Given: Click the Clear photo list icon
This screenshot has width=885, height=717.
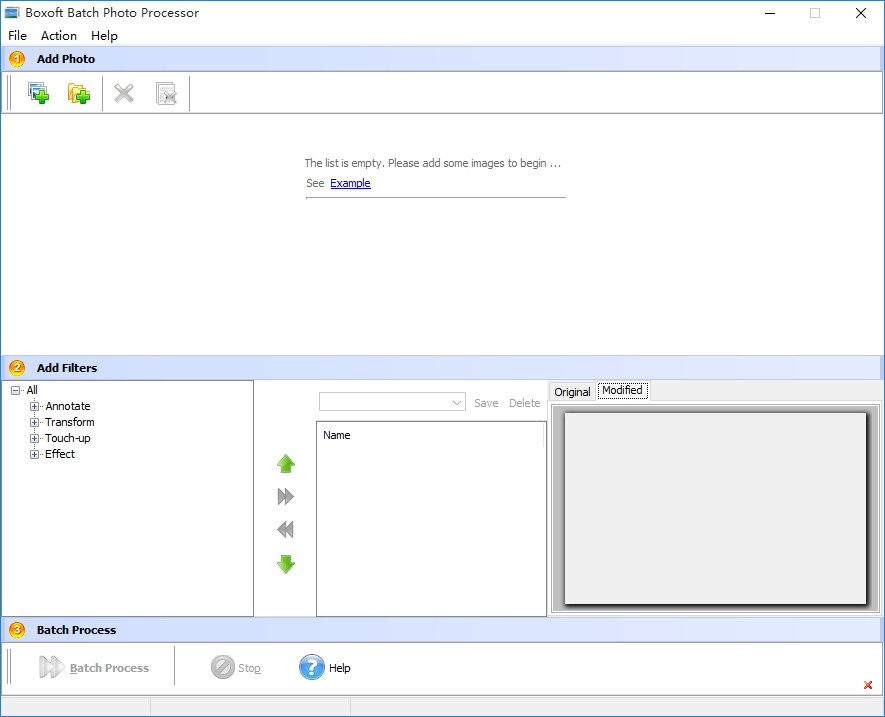Looking at the screenshot, I should (x=167, y=94).
